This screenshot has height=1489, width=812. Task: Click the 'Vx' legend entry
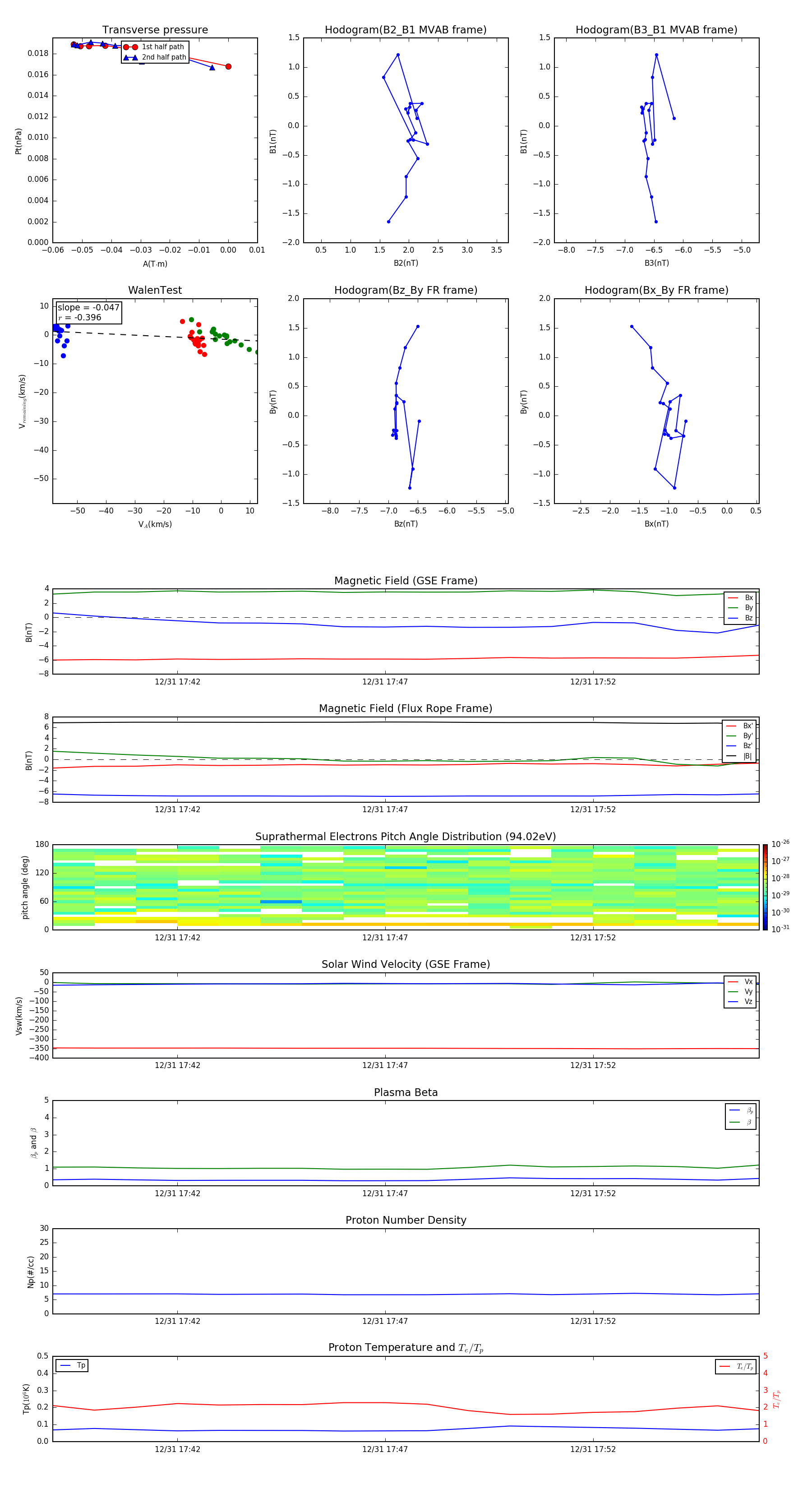(741, 981)
